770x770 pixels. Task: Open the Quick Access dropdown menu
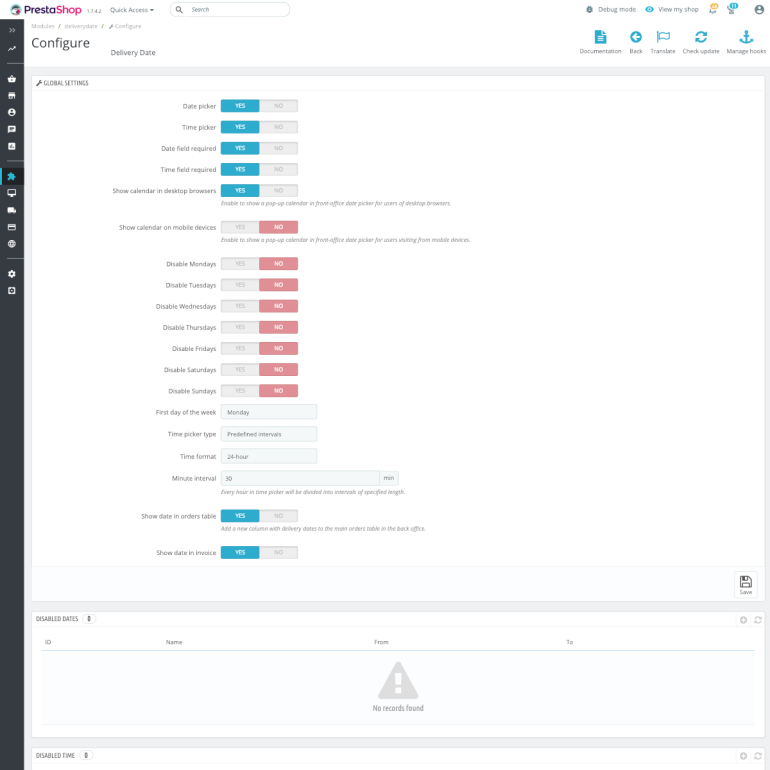coord(132,10)
